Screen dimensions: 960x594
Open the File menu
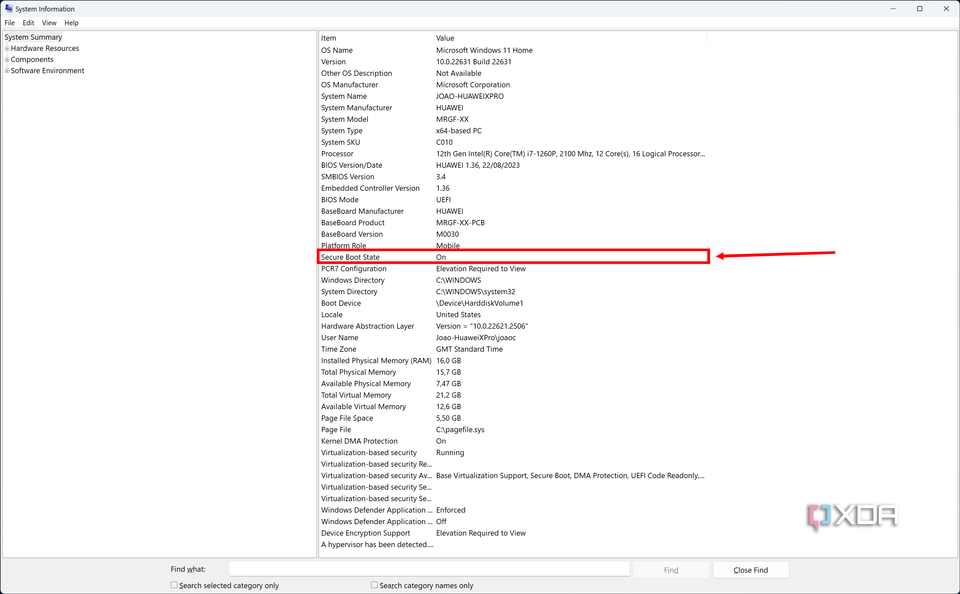pyautogui.click(x=10, y=23)
